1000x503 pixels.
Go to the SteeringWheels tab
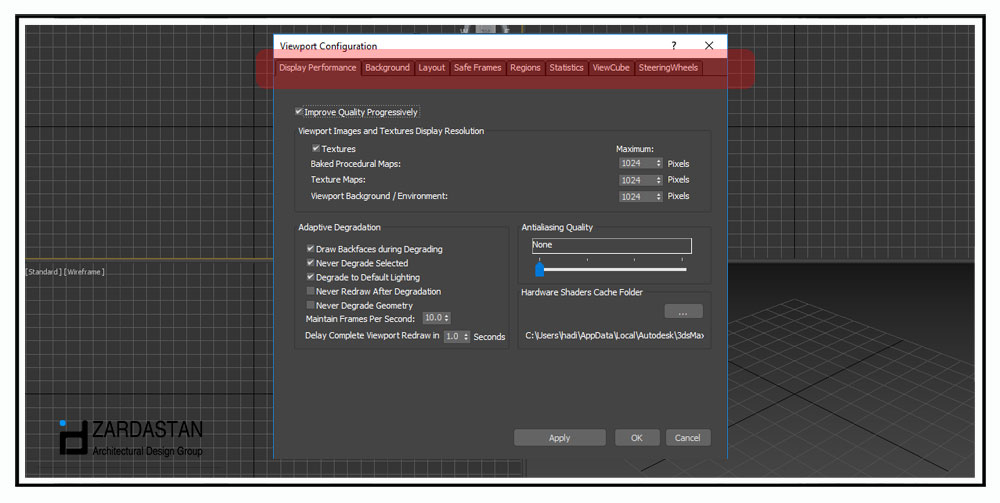pyautogui.click(x=668, y=68)
